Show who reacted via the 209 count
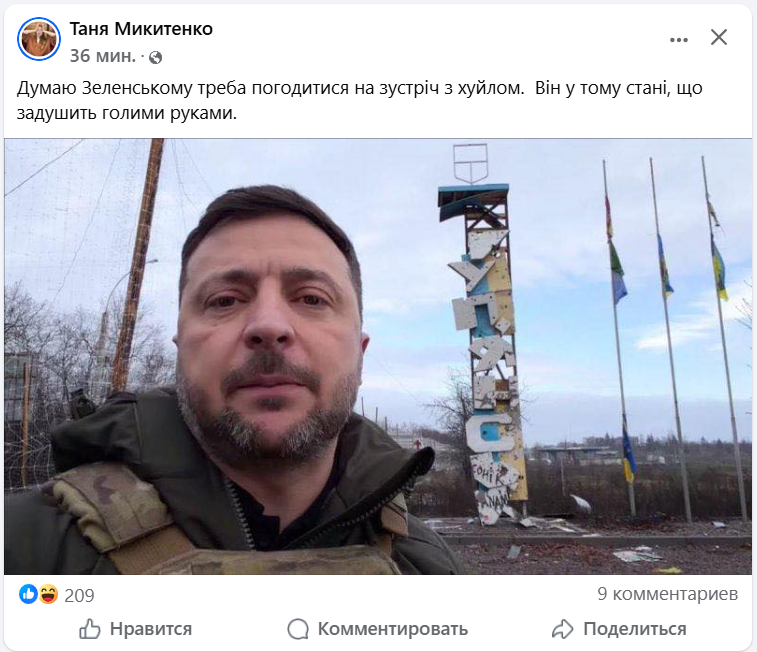The width and height of the screenshot is (757, 652). click(x=79, y=596)
